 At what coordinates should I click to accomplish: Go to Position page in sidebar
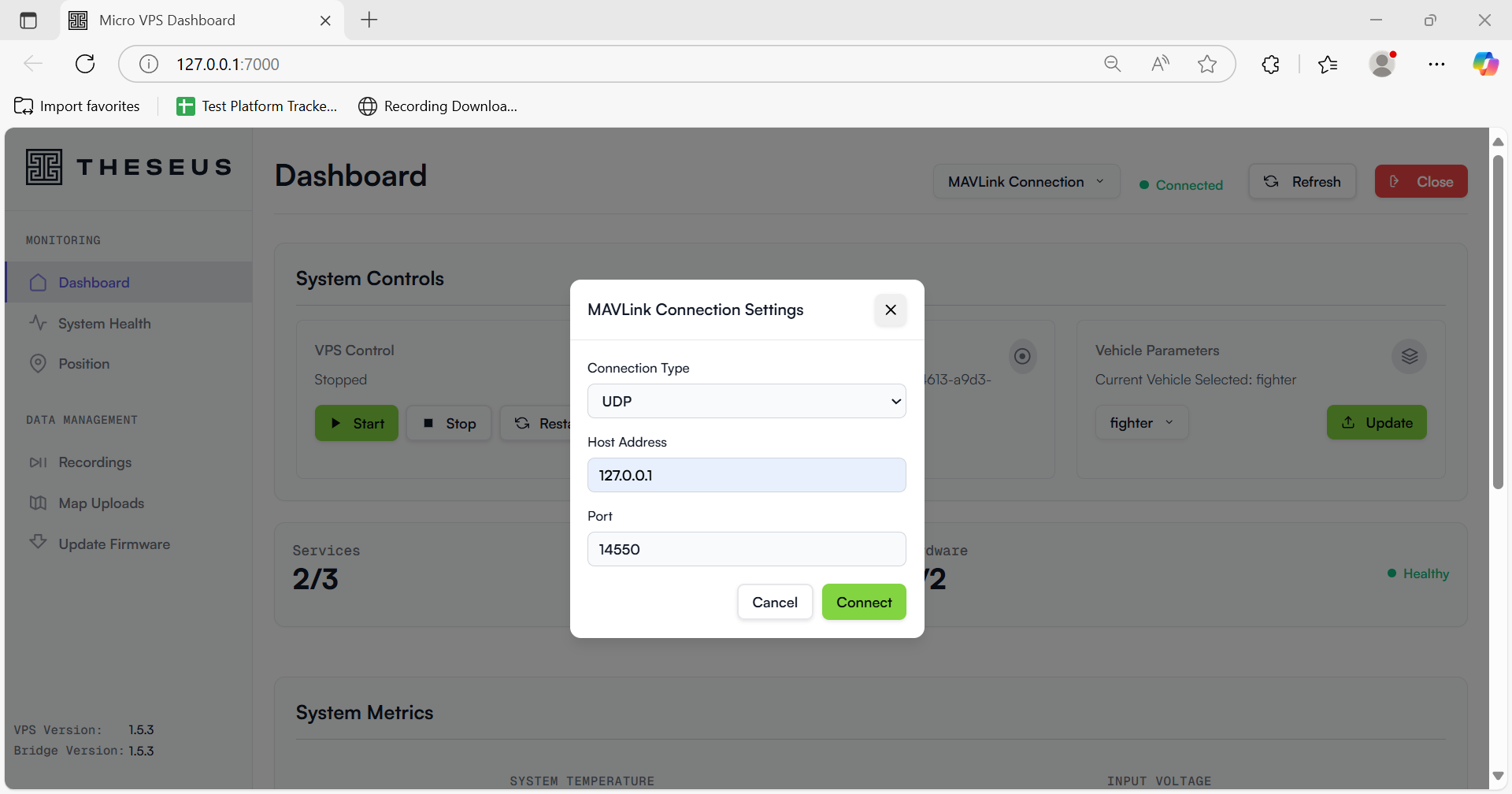coord(83,364)
